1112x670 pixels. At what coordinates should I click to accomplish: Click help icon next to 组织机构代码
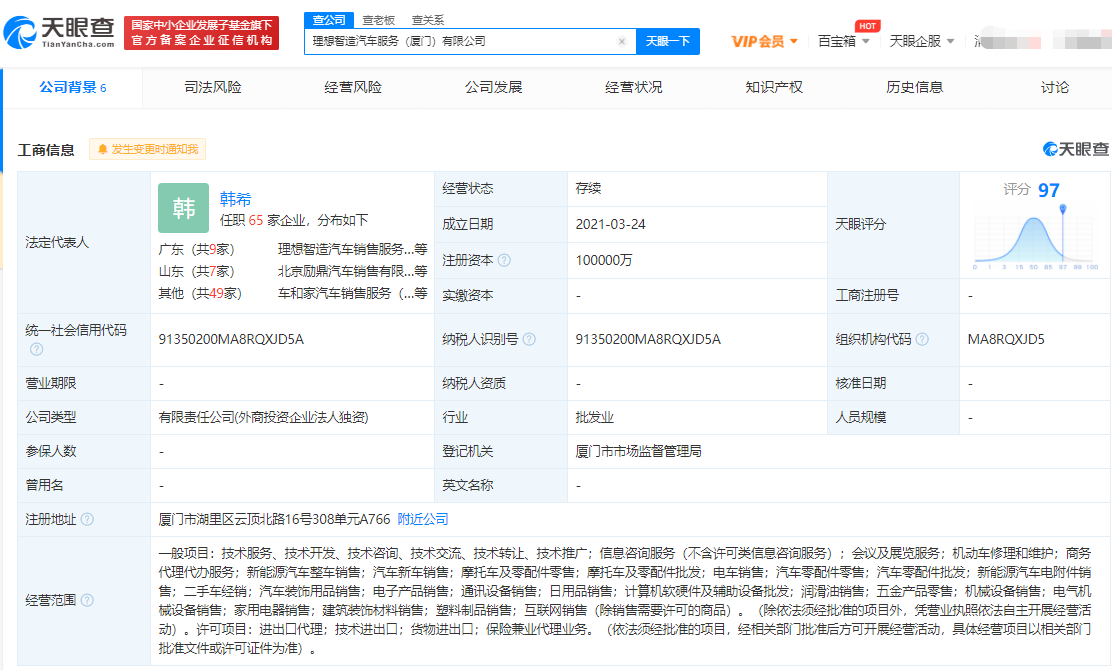[x=921, y=340]
